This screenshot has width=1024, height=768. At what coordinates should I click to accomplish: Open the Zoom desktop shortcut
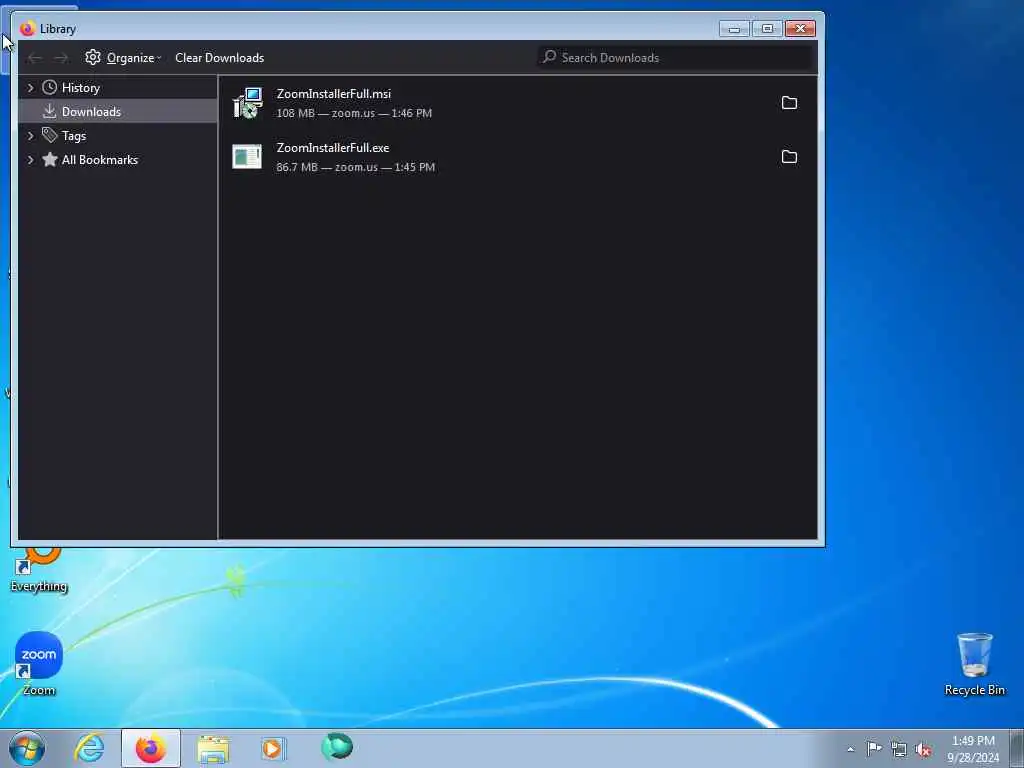point(39,662)
